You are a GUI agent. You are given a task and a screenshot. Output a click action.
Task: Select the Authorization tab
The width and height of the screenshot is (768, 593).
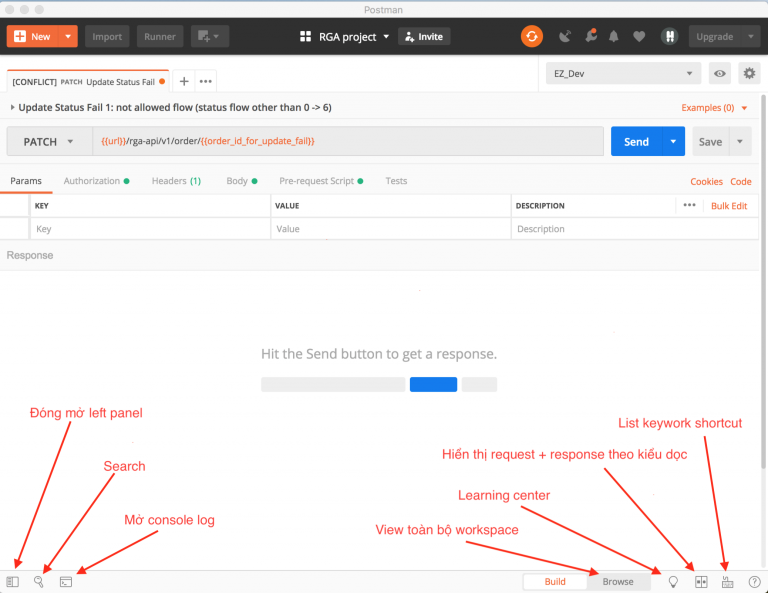point(96,181)
